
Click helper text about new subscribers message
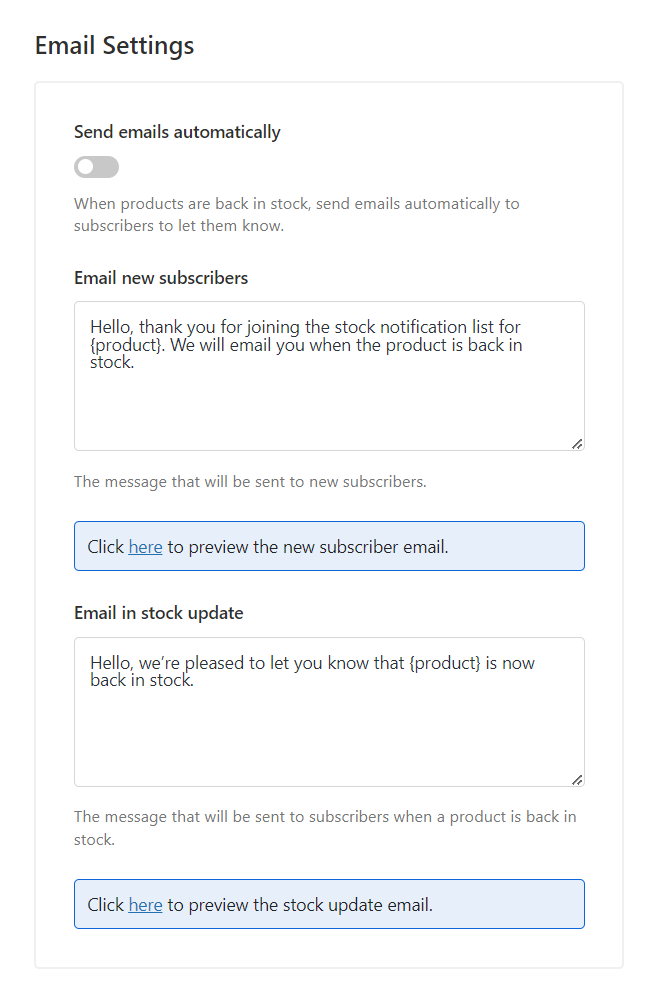point(250,482)
